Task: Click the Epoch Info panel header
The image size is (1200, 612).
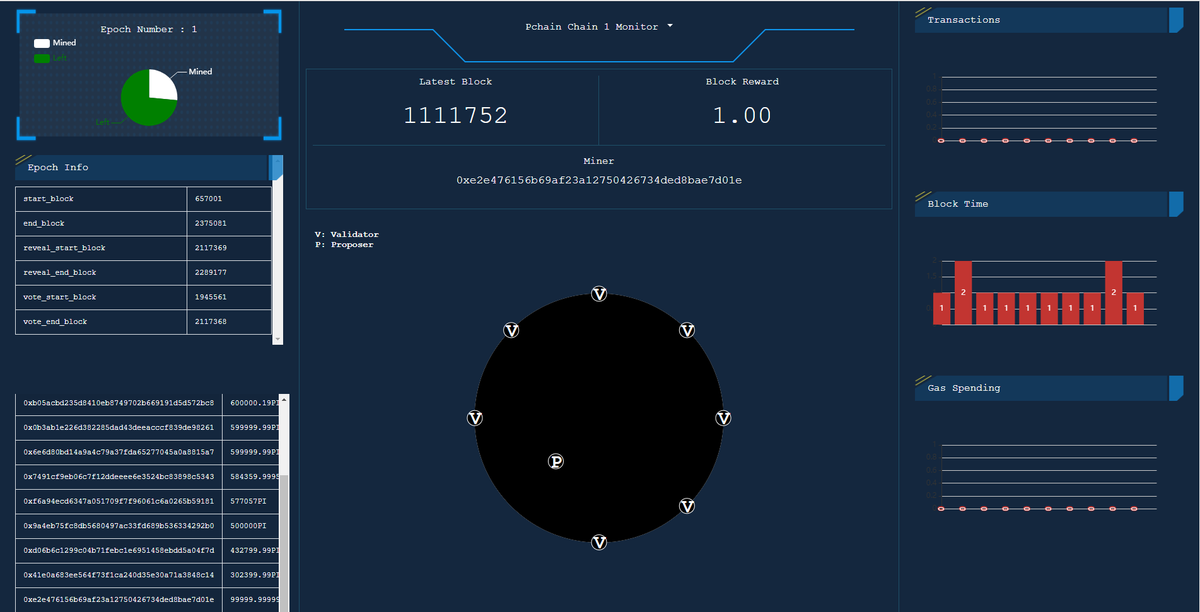Action: (148, 167)
